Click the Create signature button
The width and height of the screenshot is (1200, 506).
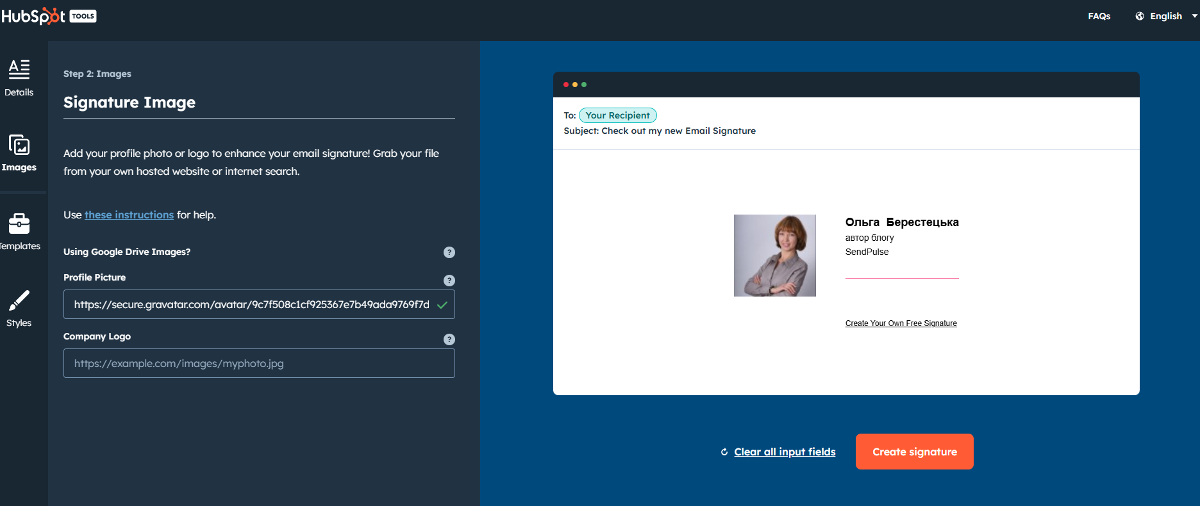click(915, 452)
